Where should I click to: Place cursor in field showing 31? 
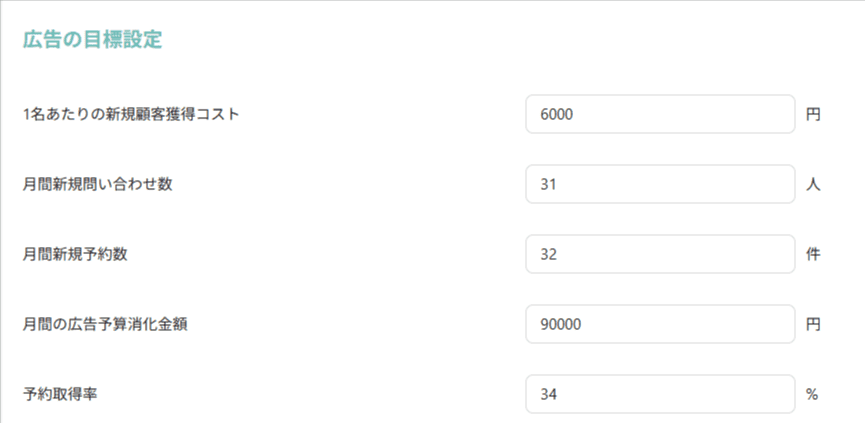660,184
